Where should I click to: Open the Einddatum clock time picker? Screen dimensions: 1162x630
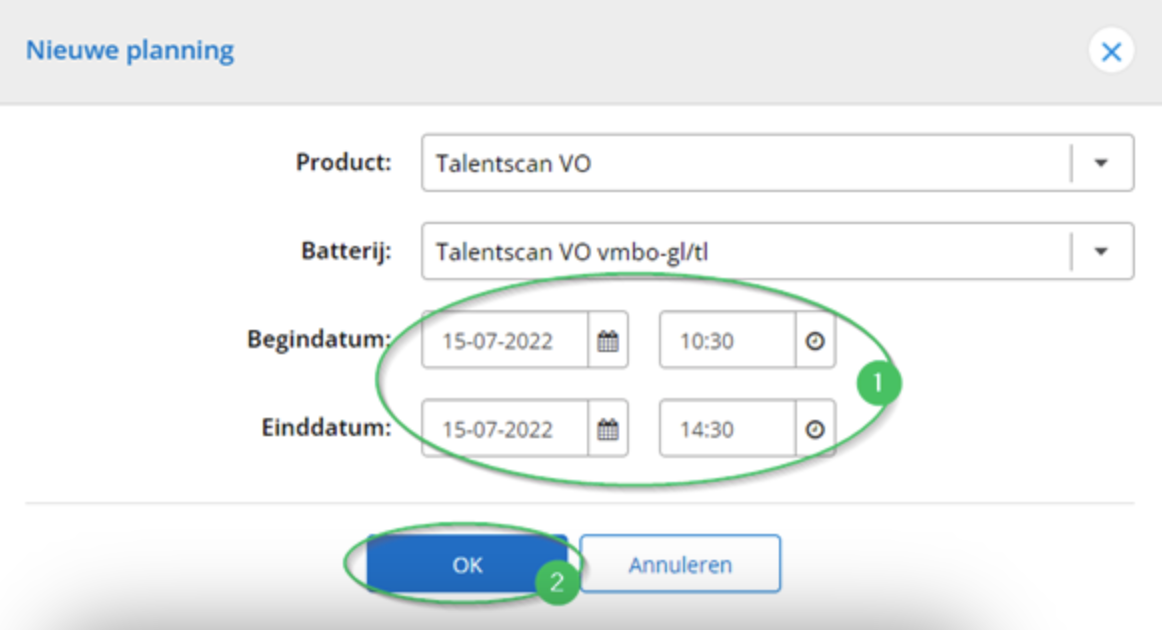pyautogui.click(x=815, y=429)
